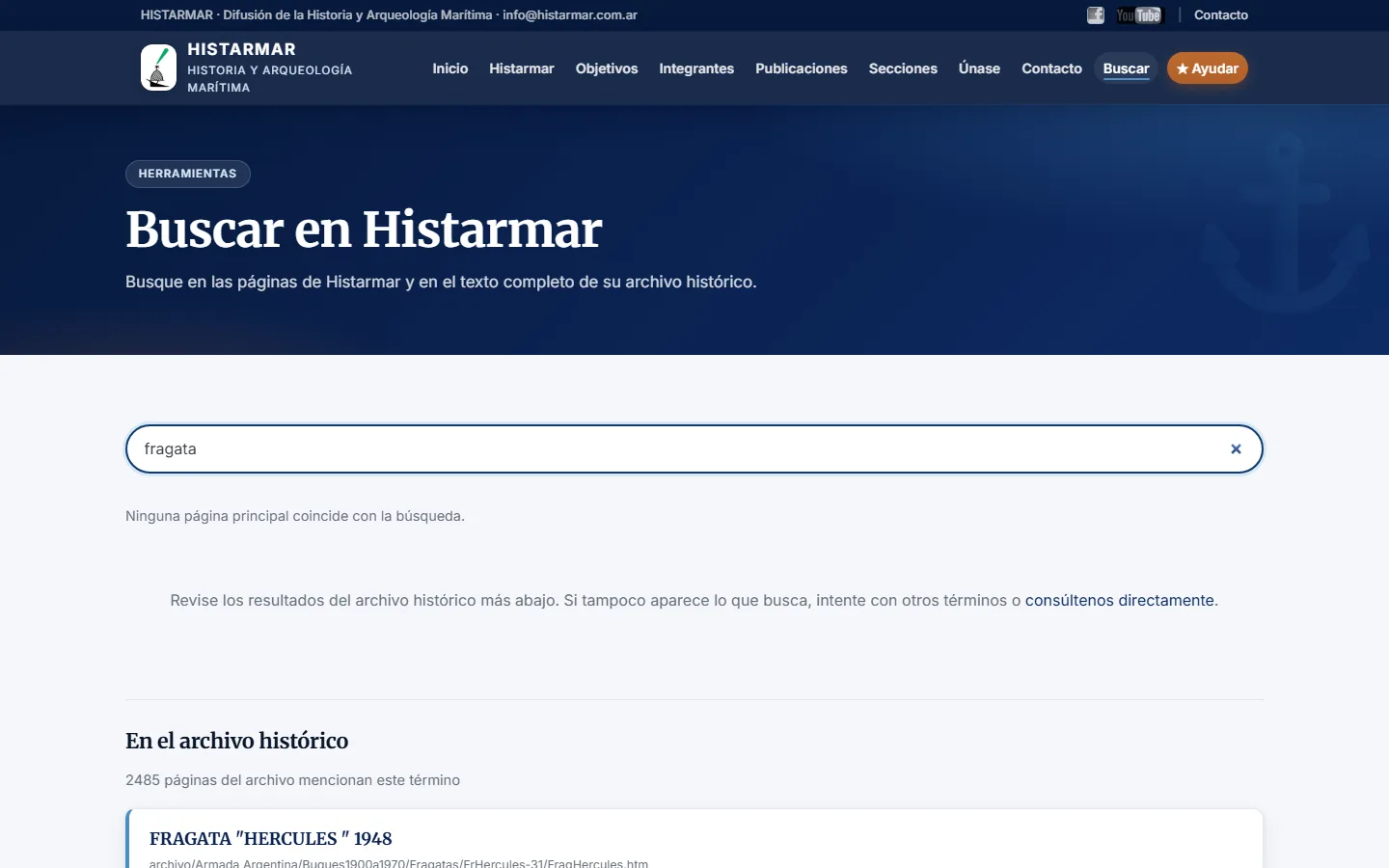This screenshot has width=1389, height=868.
Task: Click the HERRAMIENTAS badge
Action: 188,174
